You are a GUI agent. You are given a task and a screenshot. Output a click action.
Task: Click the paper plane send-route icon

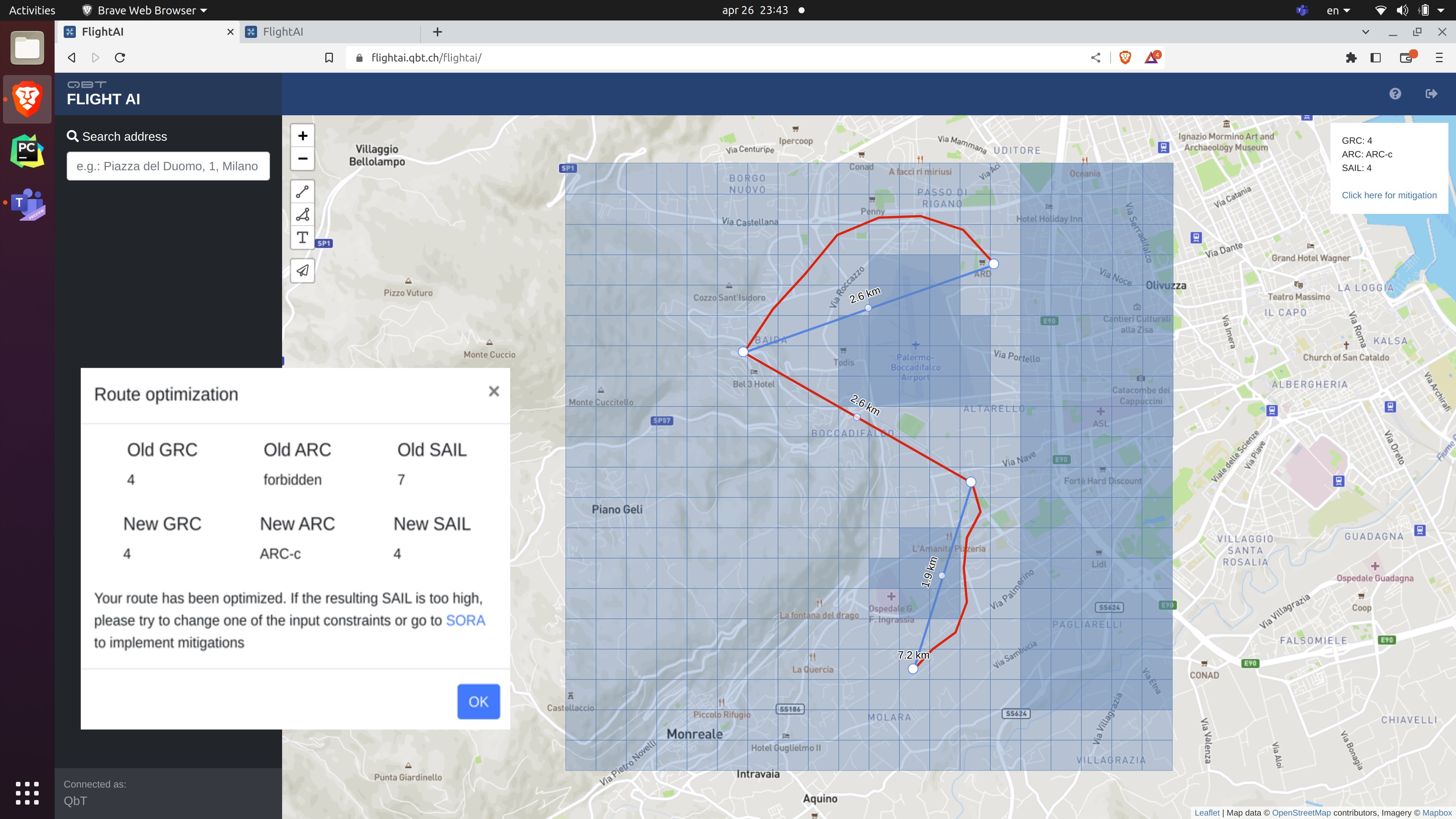[x=303, y=271]
